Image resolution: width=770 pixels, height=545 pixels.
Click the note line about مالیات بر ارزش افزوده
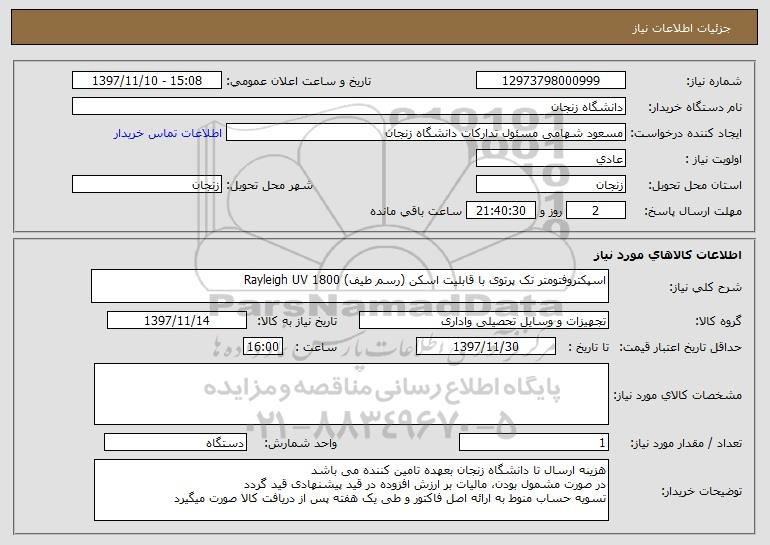coord(425,484)
